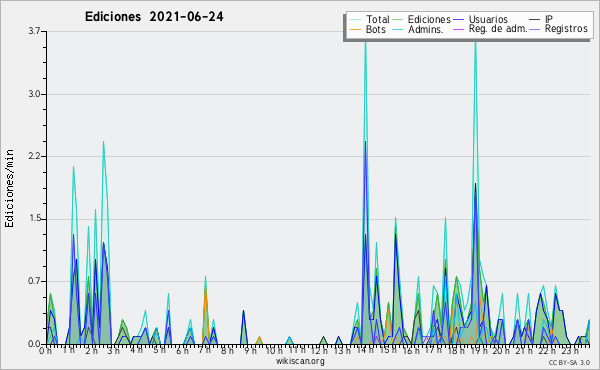
Task: Click the 'Bots' legend label
Action: point(376,29)
